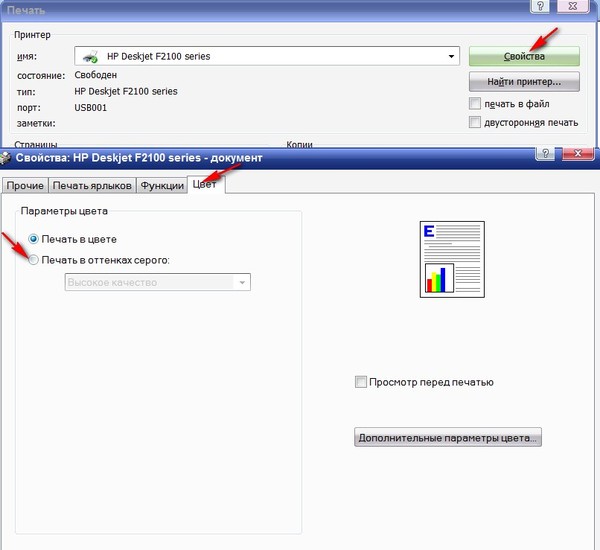Click printer status text Свободен
The image size is (600, 550).
coord(96,75)
